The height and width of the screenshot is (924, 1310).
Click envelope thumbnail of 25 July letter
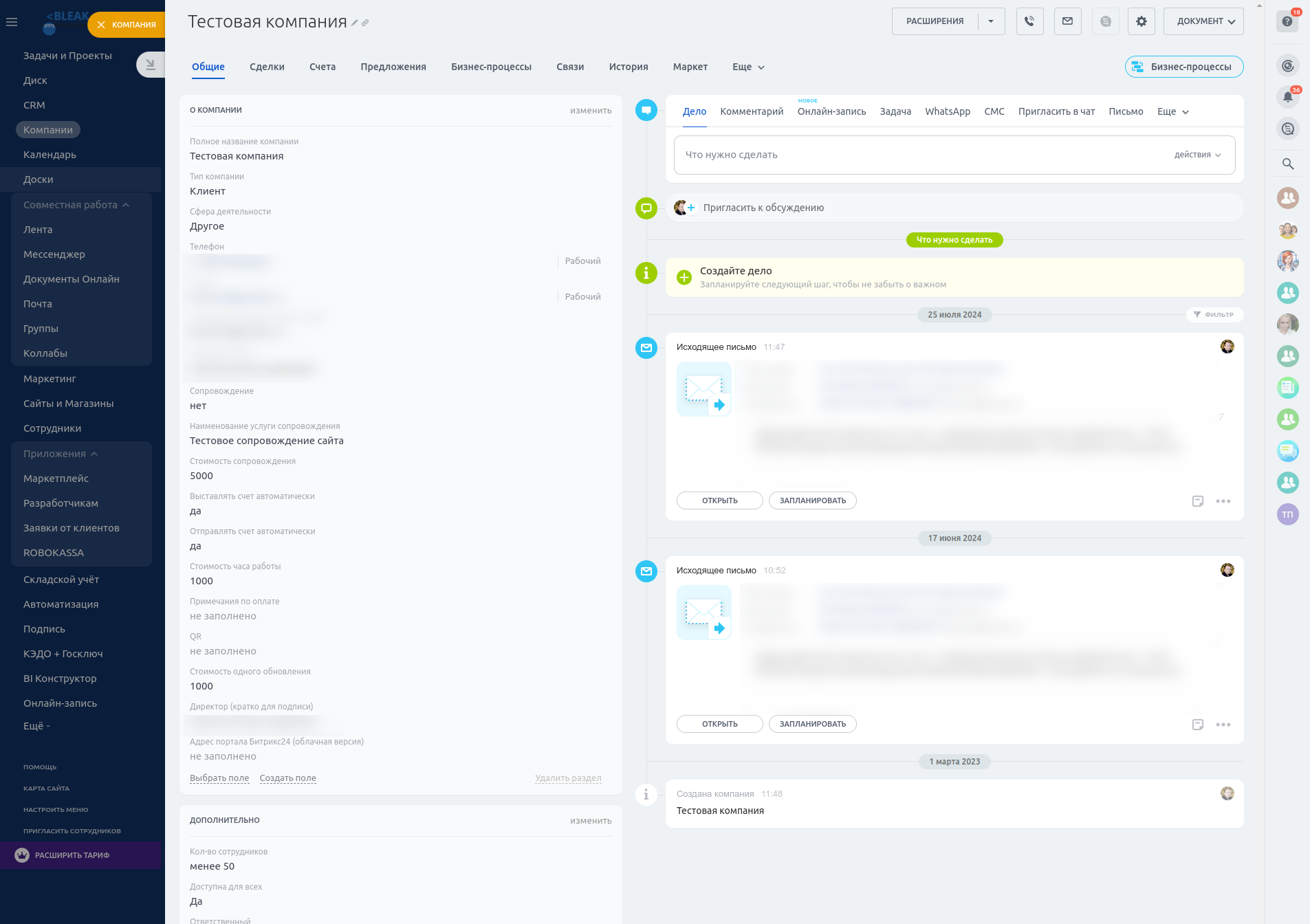(704, 389)
